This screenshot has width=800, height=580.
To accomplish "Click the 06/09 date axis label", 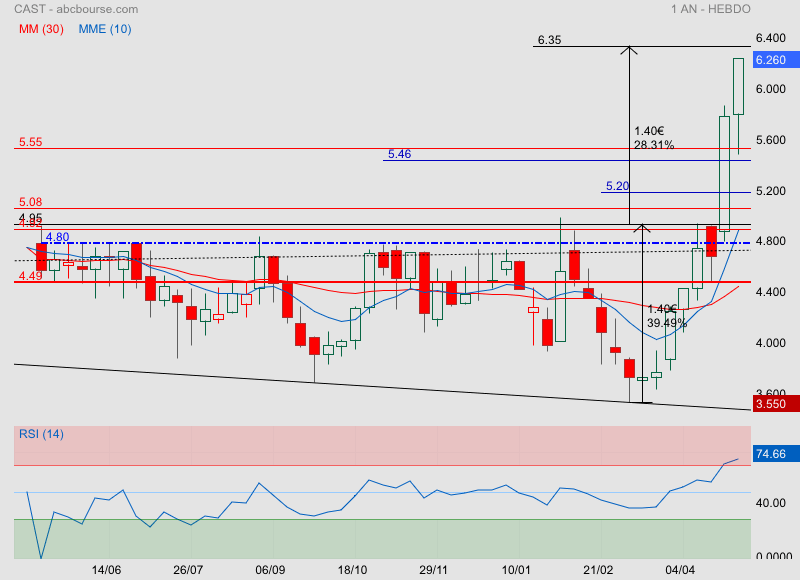I will [x=270, y=570].
